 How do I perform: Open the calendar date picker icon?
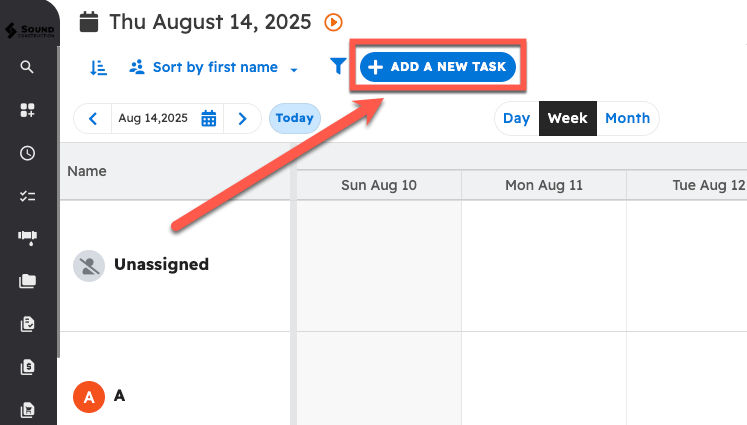point(209,118)
